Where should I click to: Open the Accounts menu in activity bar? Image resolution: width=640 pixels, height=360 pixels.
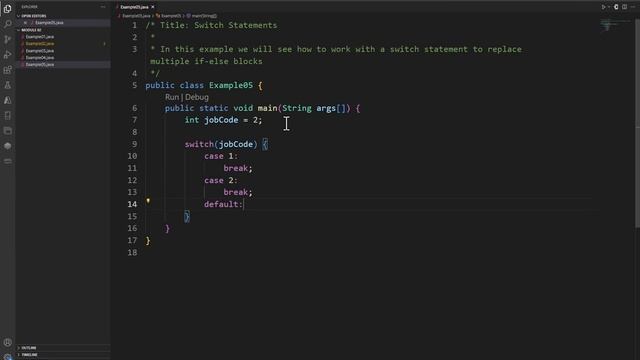pyautogui.click(x=7, y=342)
